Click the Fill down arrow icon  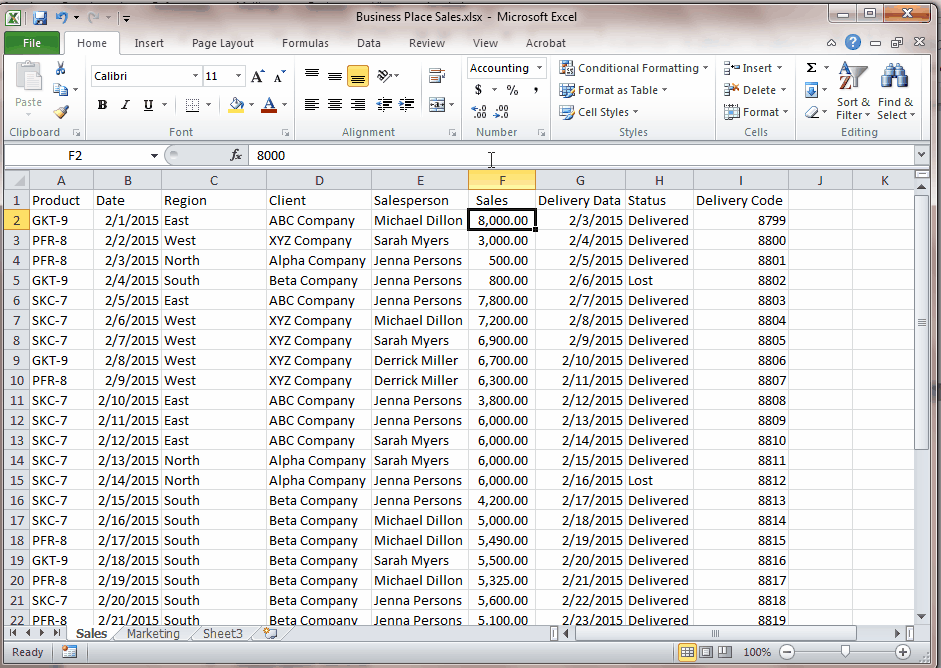[x=811, y=90]
